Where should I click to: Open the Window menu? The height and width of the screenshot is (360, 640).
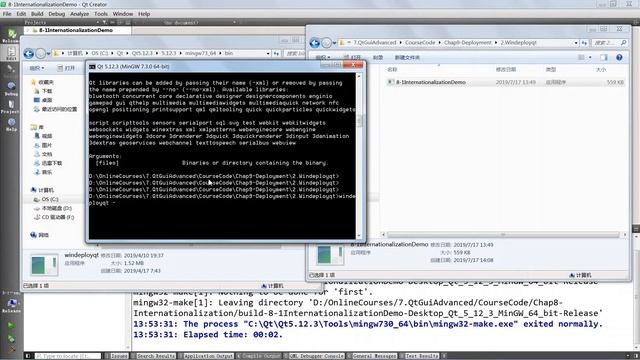pyautogui.click(x=122, y=14)
